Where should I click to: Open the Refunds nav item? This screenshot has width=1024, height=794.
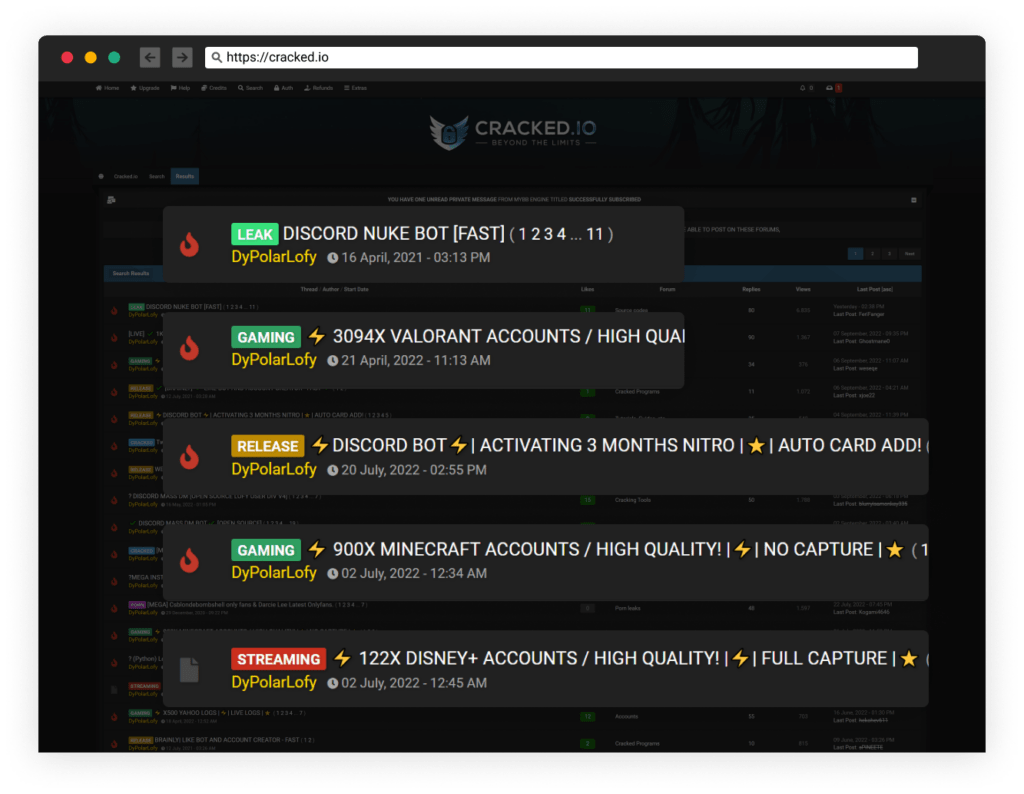319,88
